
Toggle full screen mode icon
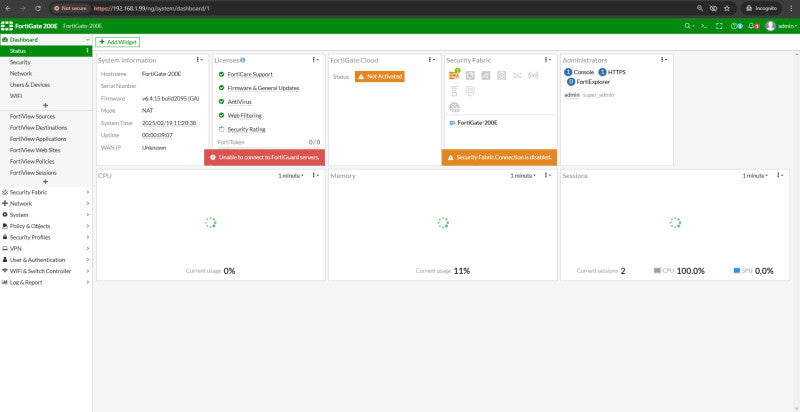pyautogui.click(x=719, y=26)
